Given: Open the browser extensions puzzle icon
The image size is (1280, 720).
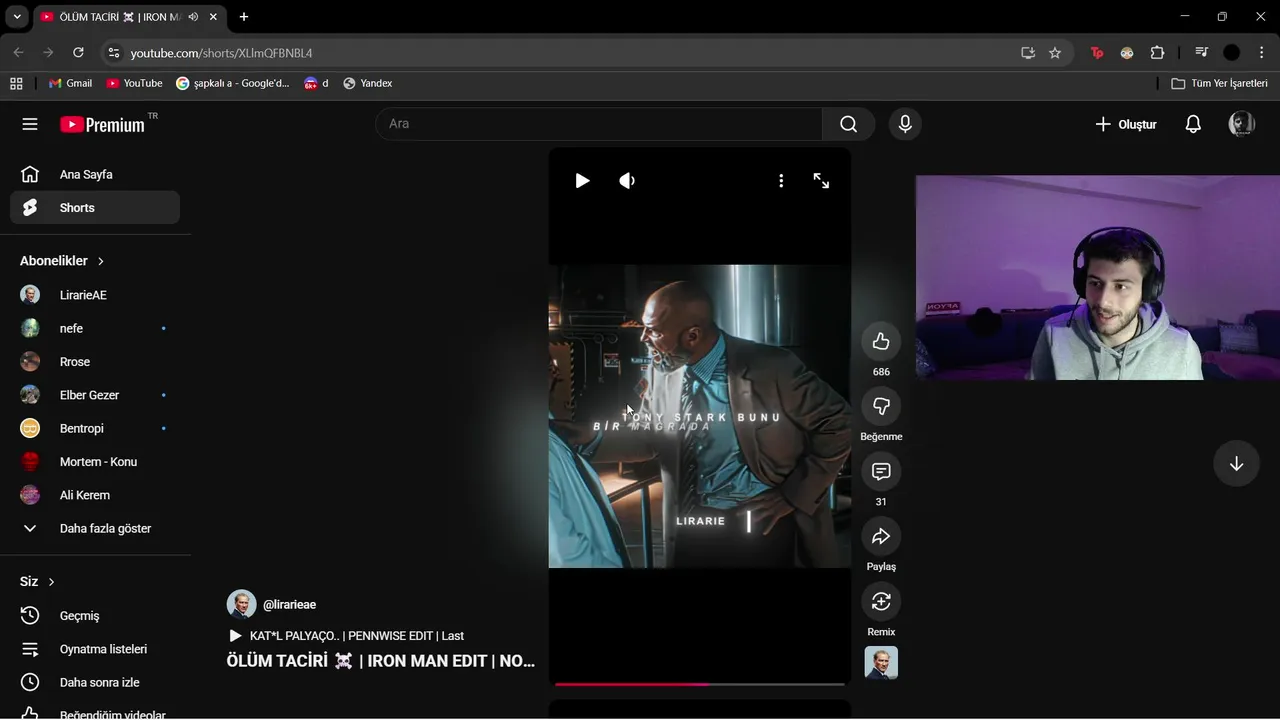Looking at the screenshot, I should 1157,53.
